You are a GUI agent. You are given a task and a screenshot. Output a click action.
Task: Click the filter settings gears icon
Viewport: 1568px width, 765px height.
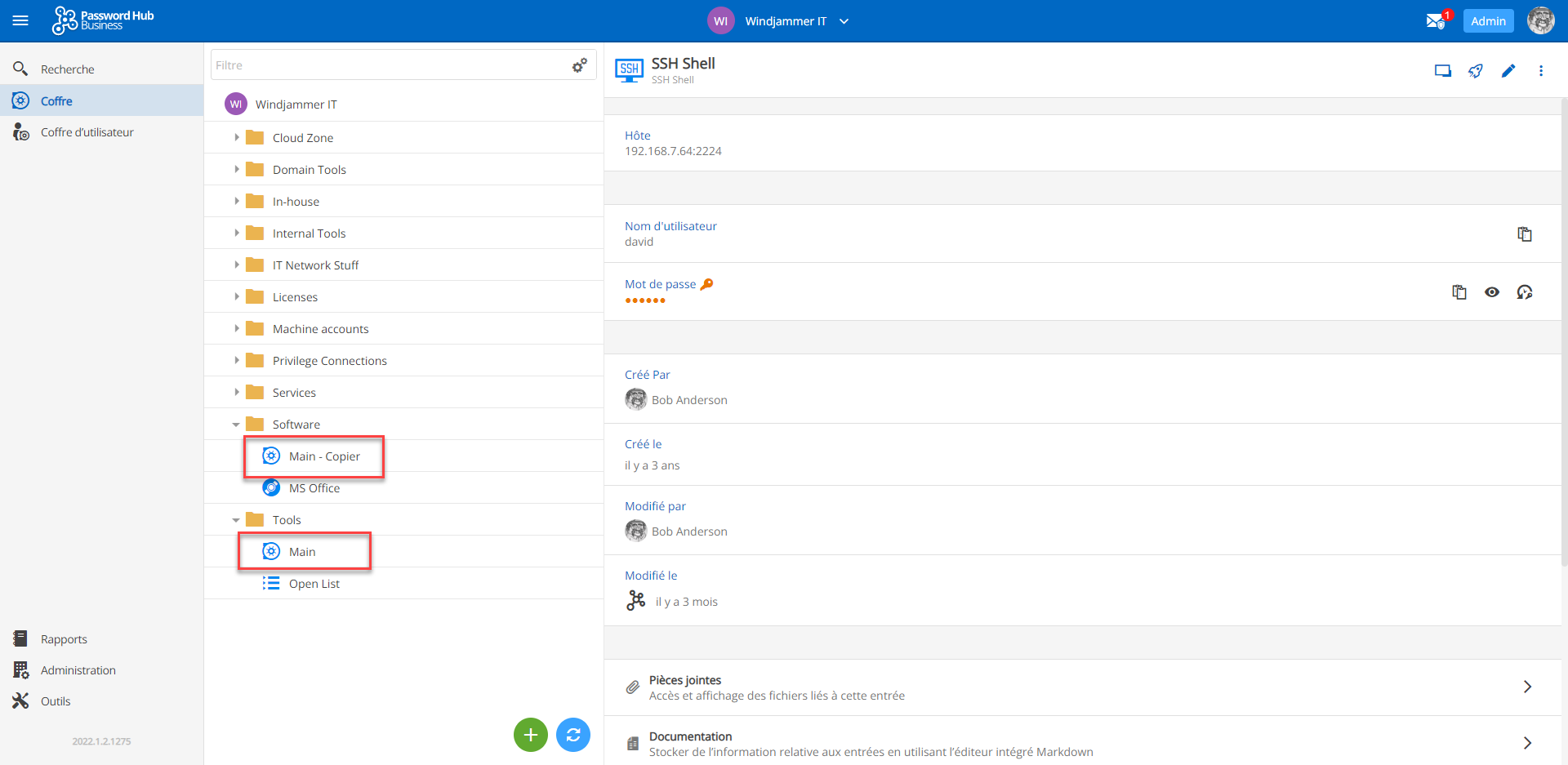coord(579,65)
